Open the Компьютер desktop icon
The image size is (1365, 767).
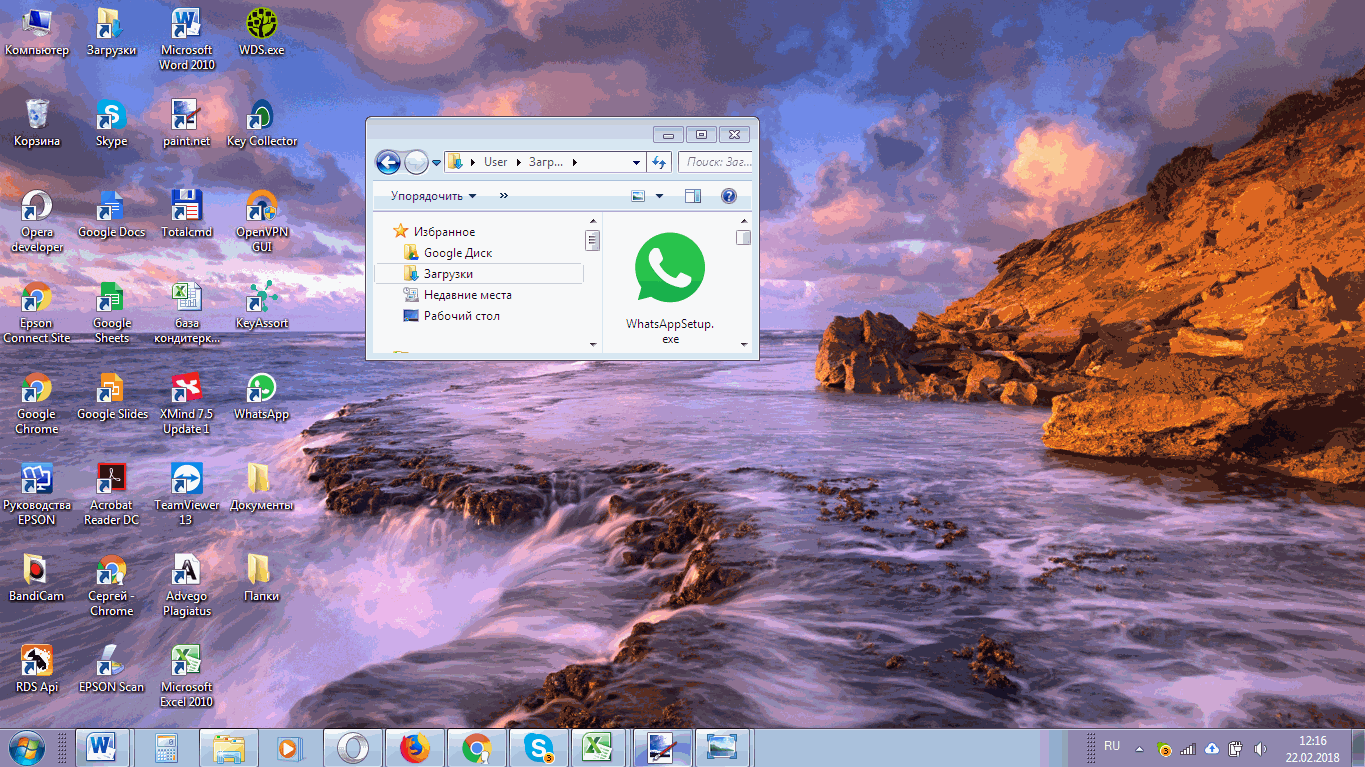point(37,32)
